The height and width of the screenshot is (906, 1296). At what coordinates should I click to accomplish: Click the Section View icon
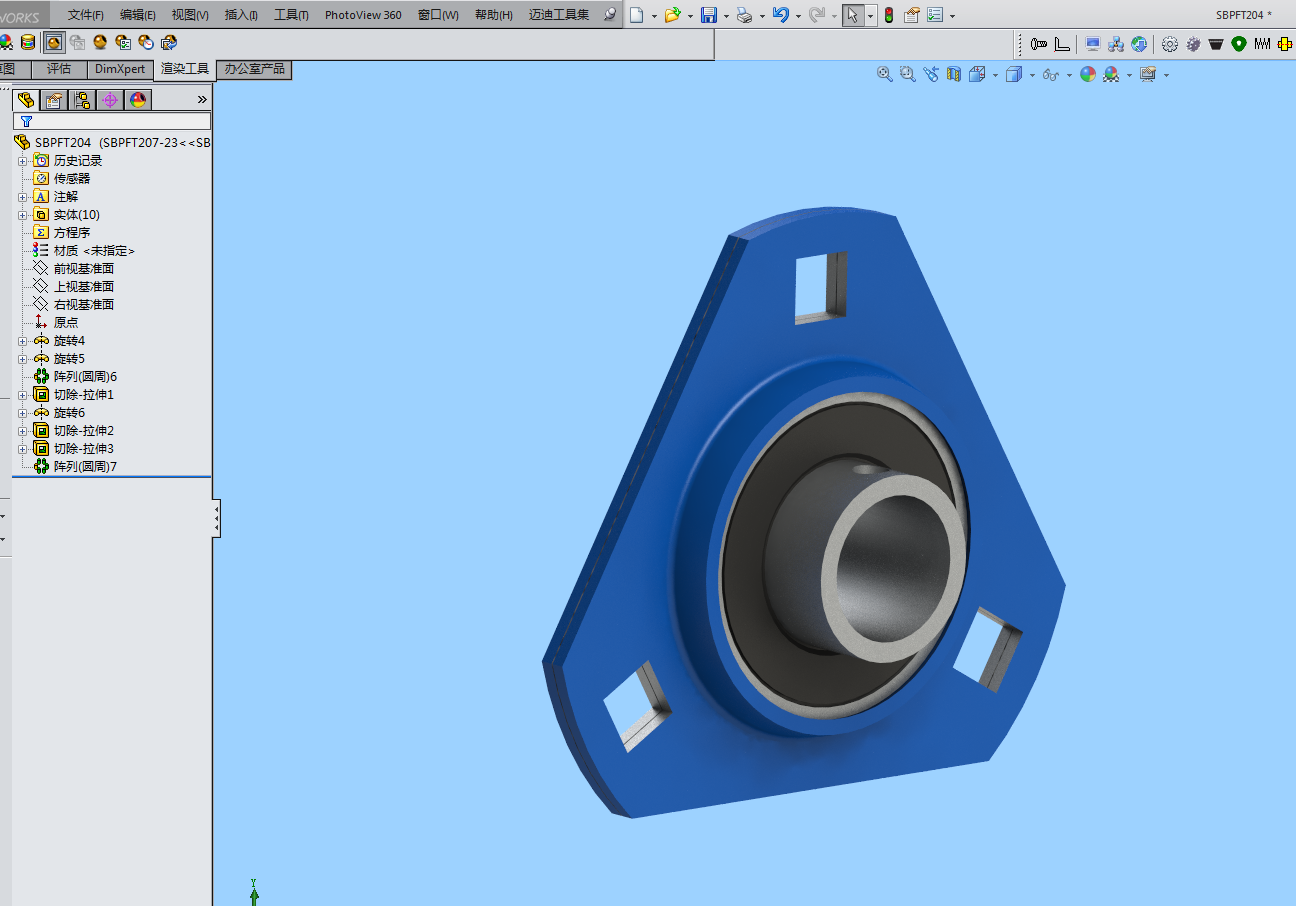[954, 74]
